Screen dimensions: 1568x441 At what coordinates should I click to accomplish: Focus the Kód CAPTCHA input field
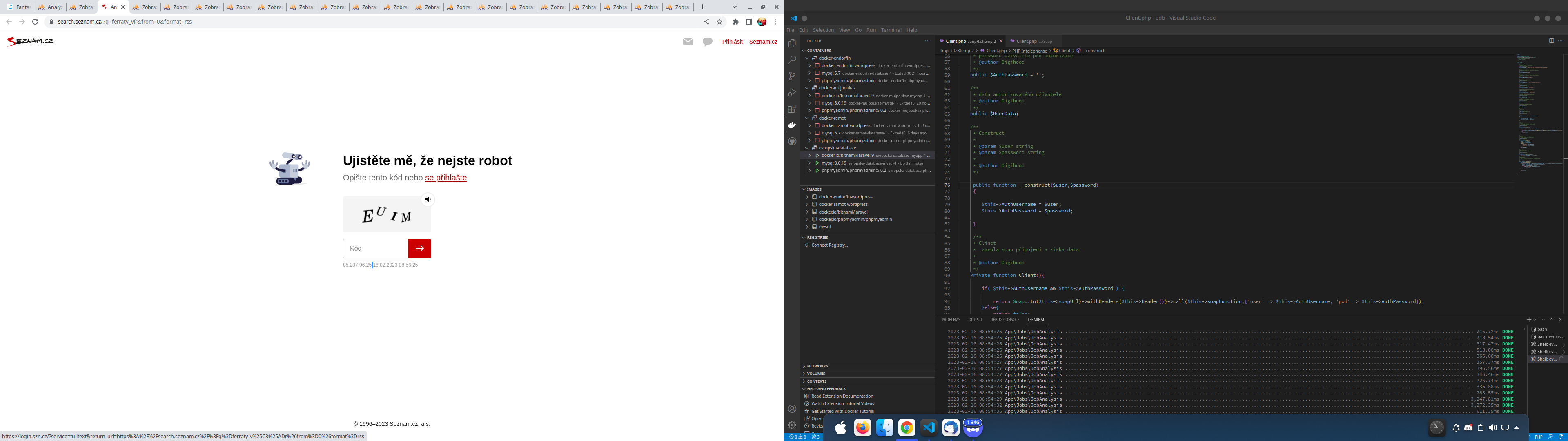pos(376,249)
